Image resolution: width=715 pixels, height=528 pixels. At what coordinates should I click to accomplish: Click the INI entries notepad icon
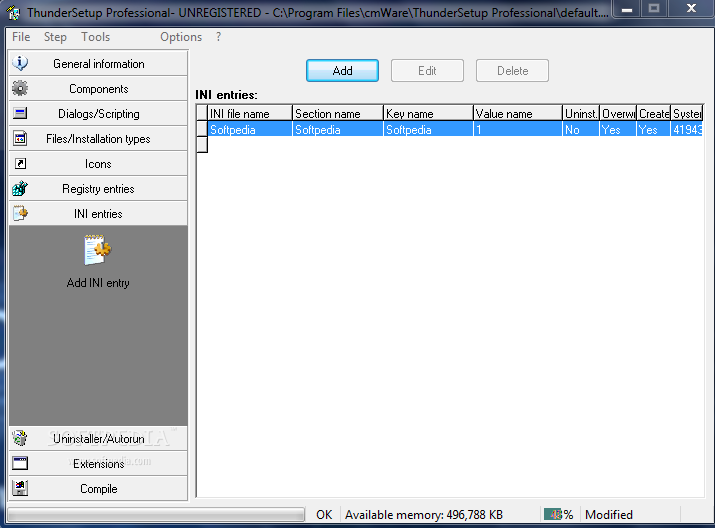[x=20, y=213]
